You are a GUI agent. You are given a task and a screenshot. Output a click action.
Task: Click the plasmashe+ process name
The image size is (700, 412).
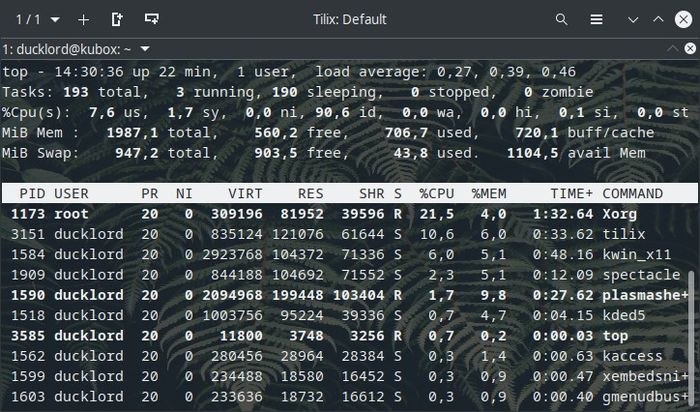[646, 295]
